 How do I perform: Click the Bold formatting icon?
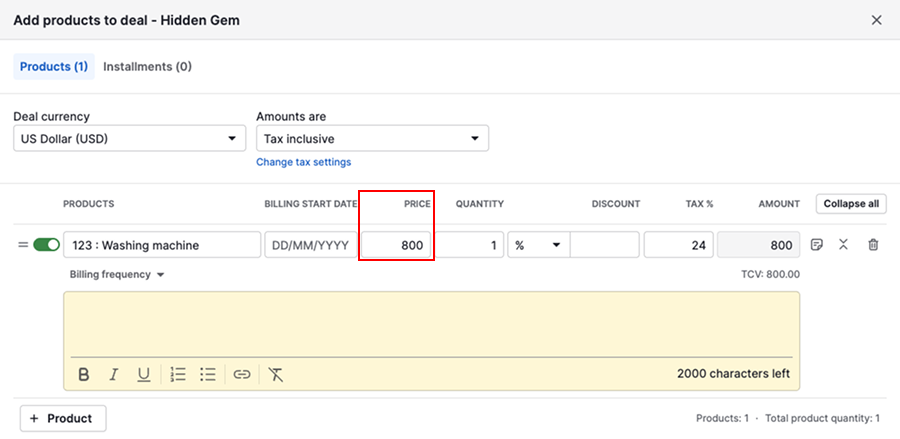pos(84,374)
